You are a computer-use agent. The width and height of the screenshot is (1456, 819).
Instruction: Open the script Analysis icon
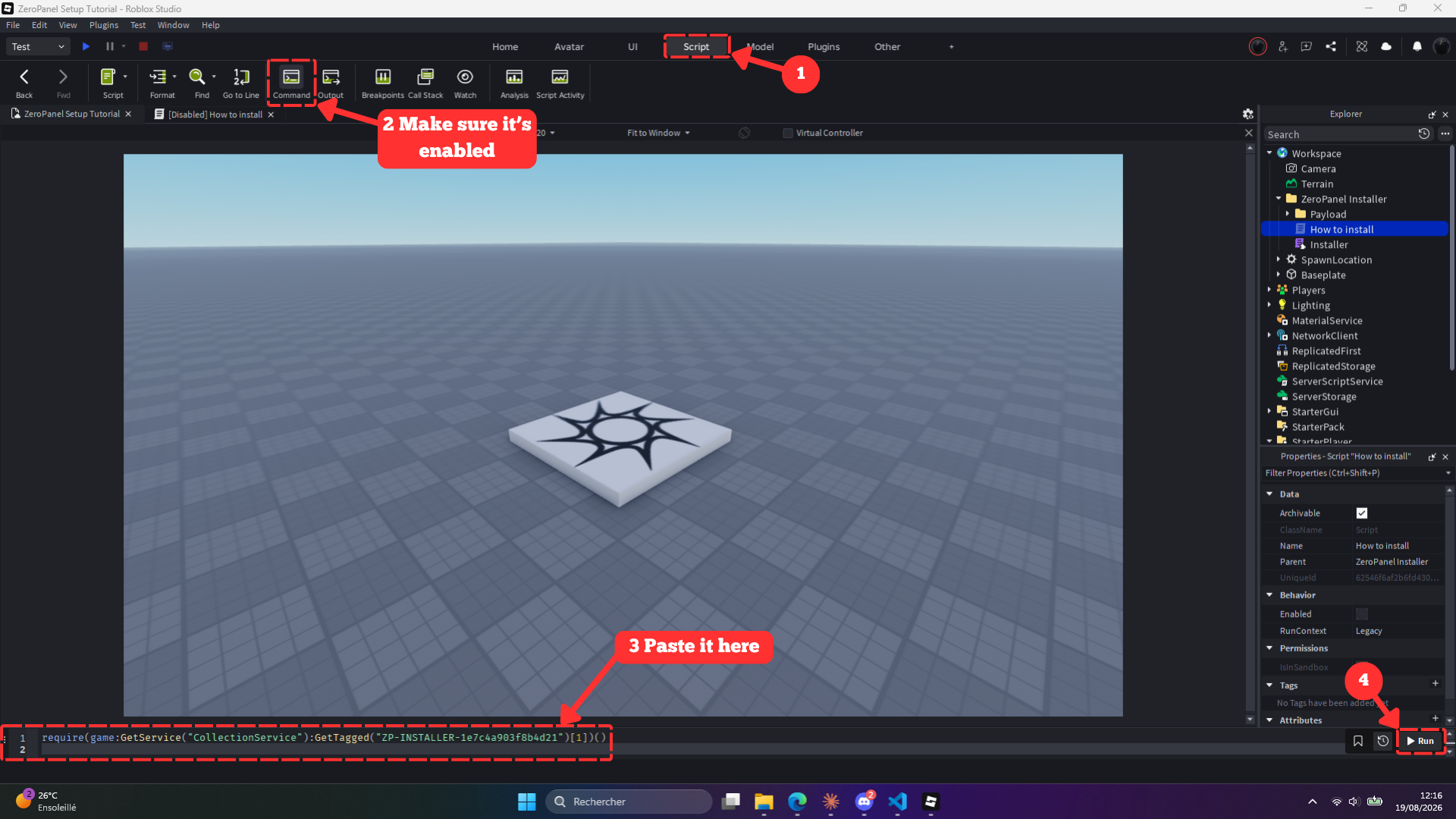514,77
